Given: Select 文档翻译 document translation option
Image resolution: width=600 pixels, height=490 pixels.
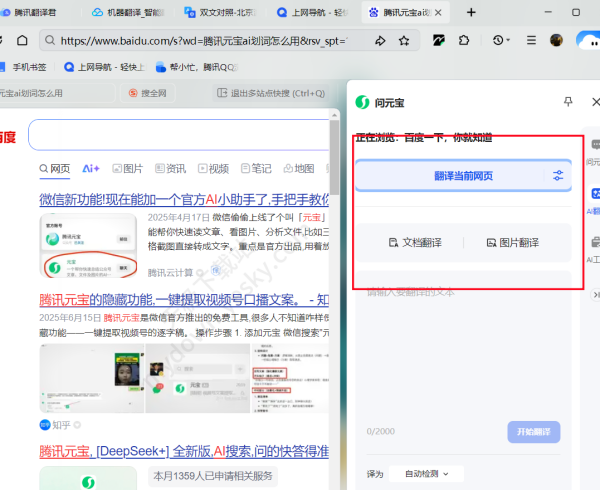Looking at the screenshot, I should 413,243.
